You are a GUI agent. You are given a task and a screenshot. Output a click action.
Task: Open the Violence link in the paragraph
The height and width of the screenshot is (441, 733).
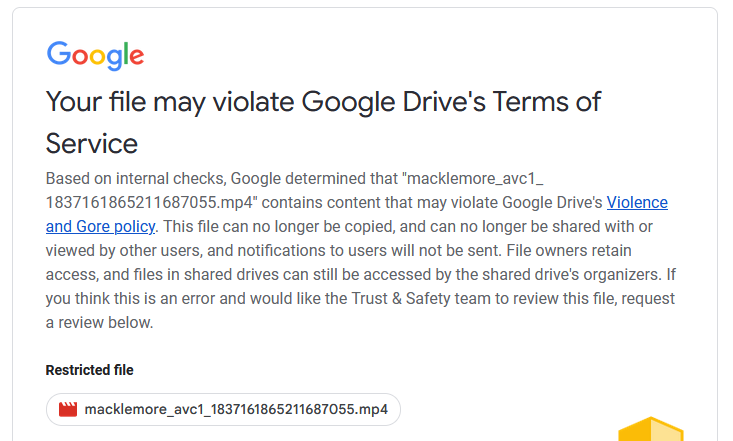point(637,202)
